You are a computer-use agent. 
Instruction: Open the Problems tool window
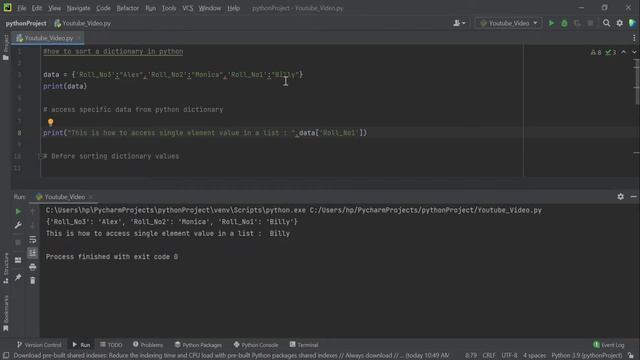coord(148,345)
